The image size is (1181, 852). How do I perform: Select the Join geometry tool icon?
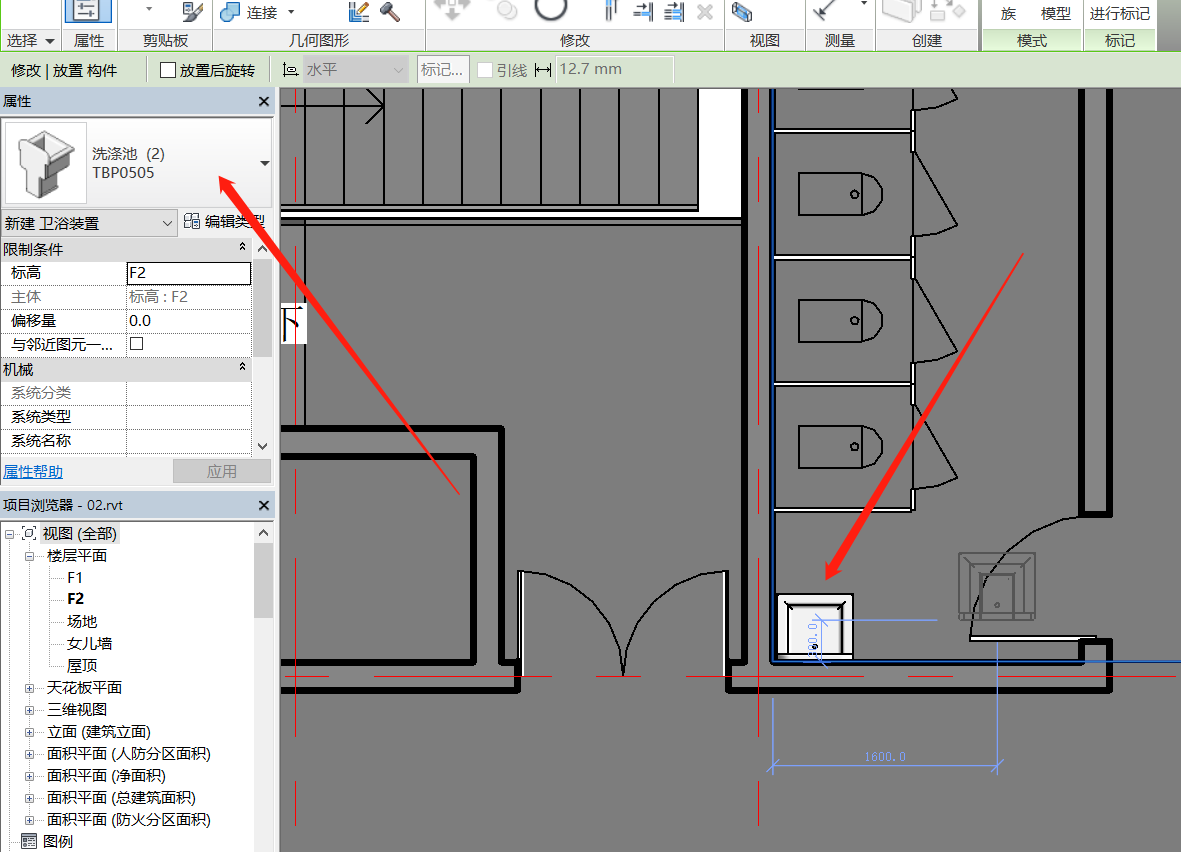[230, 12]
